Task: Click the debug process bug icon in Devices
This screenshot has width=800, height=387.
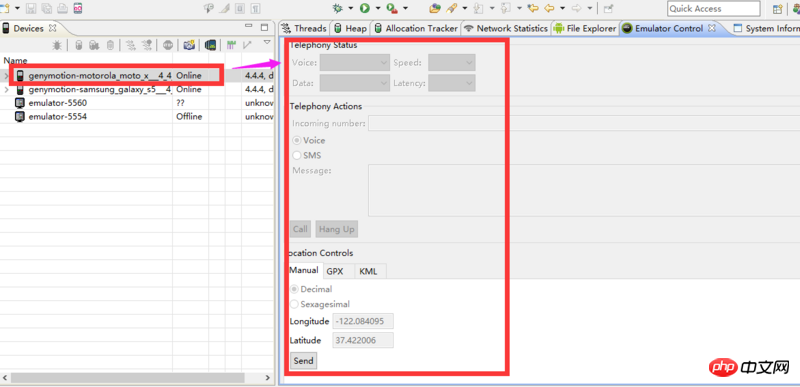Action: (57, 45)
